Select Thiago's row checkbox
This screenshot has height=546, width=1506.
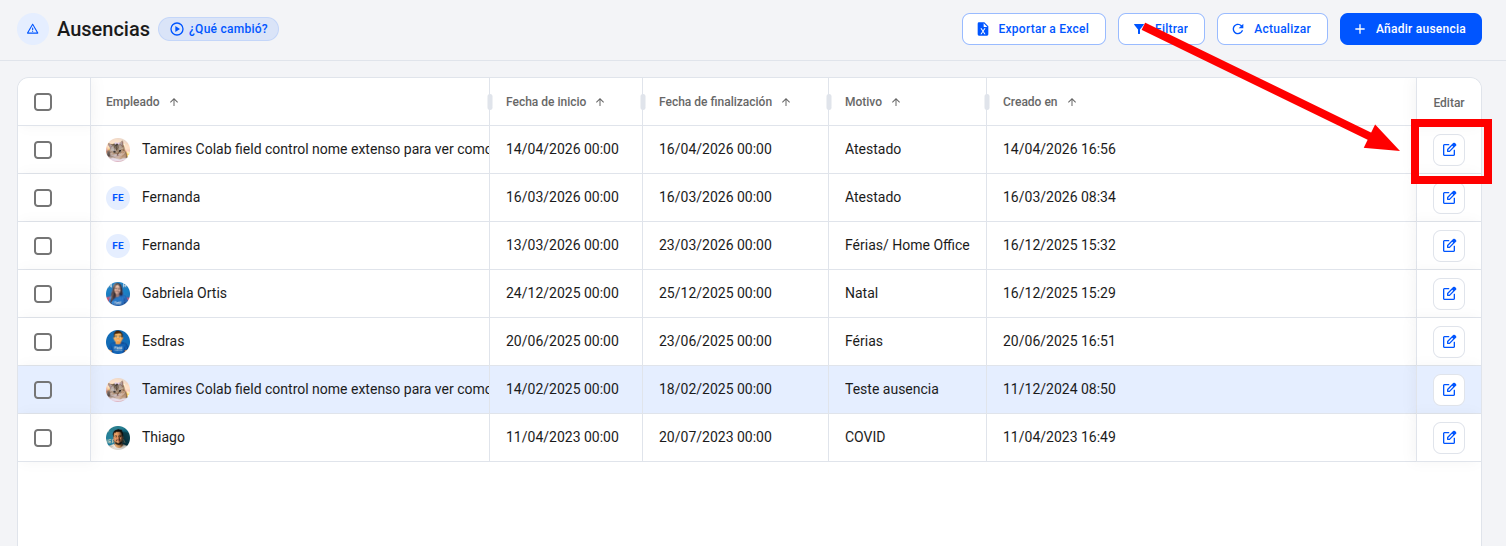[43, 438]
